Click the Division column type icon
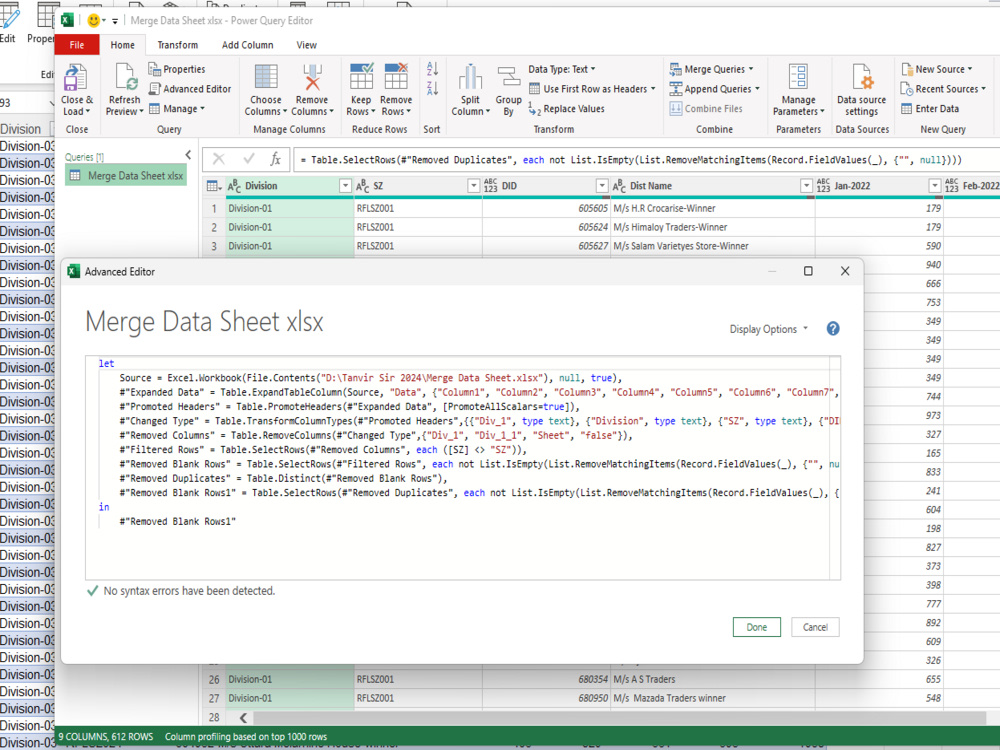The height and width of the screenshot is (750, 1000). 234,186
